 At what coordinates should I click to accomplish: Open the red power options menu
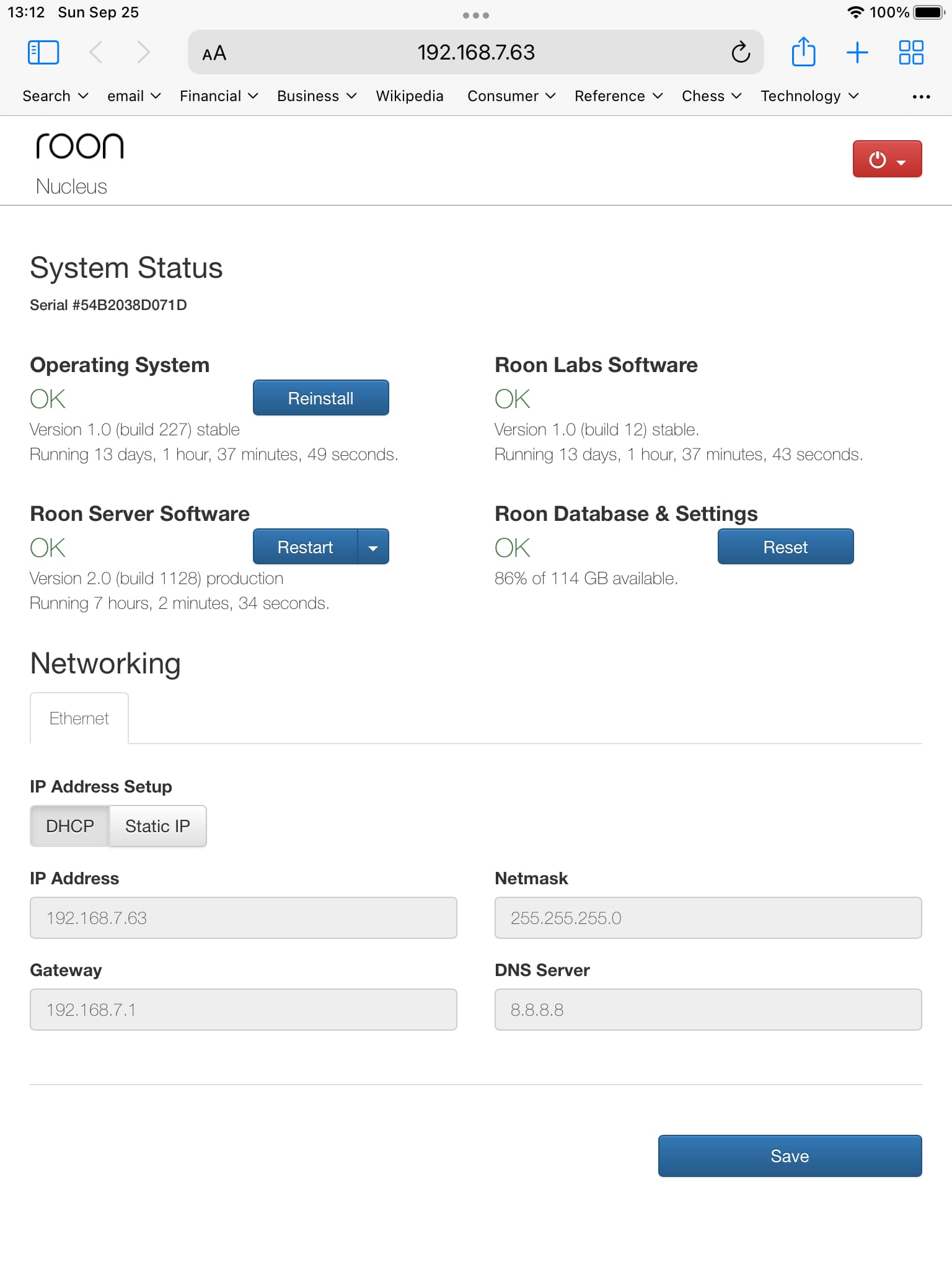[x=887, y=159]
